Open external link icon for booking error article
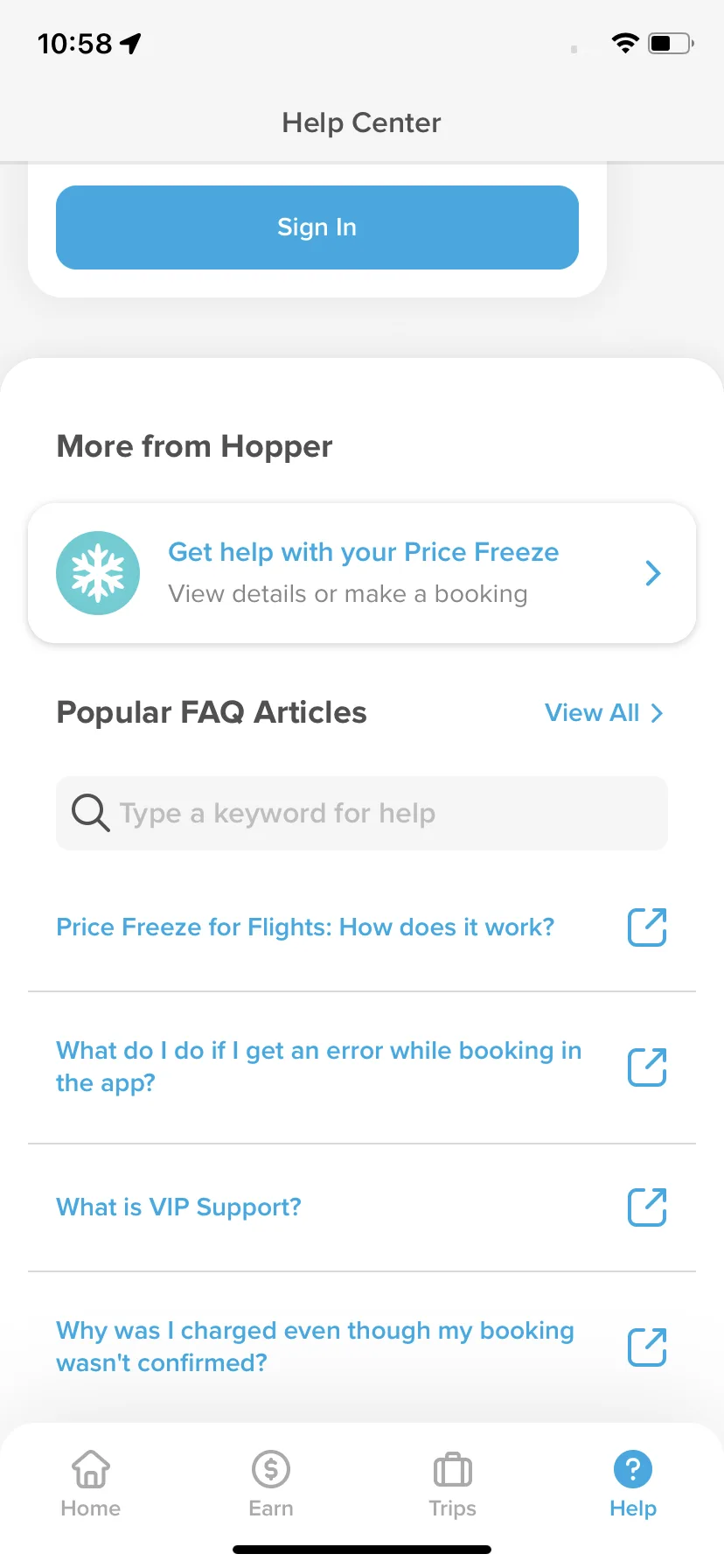This screenshot has width=724, height=1568. (647, 1067)
